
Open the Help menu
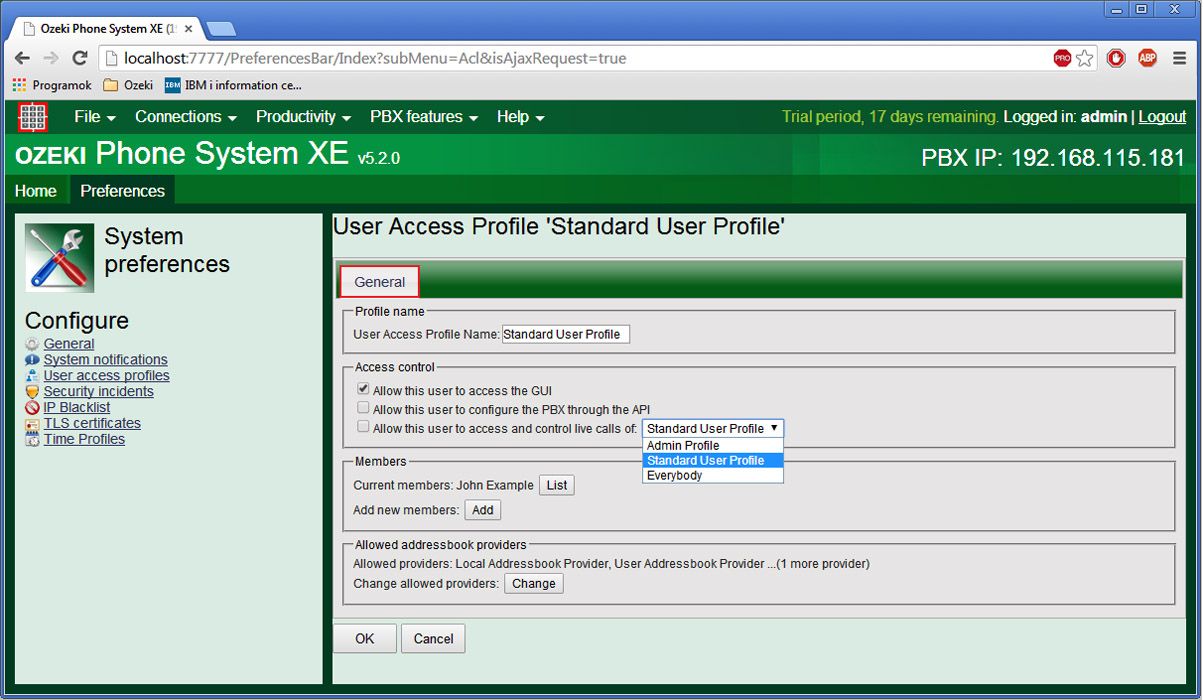[521, 117]
